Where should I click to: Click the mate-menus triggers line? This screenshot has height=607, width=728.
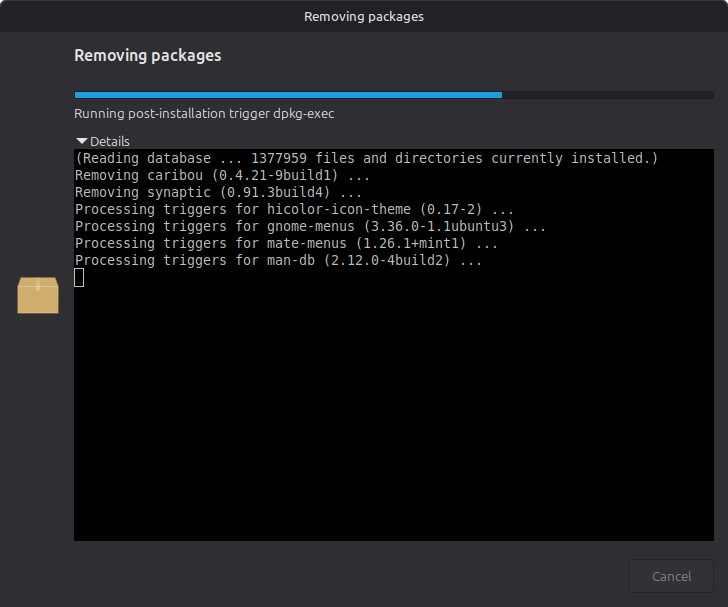(x=286, y=243)
